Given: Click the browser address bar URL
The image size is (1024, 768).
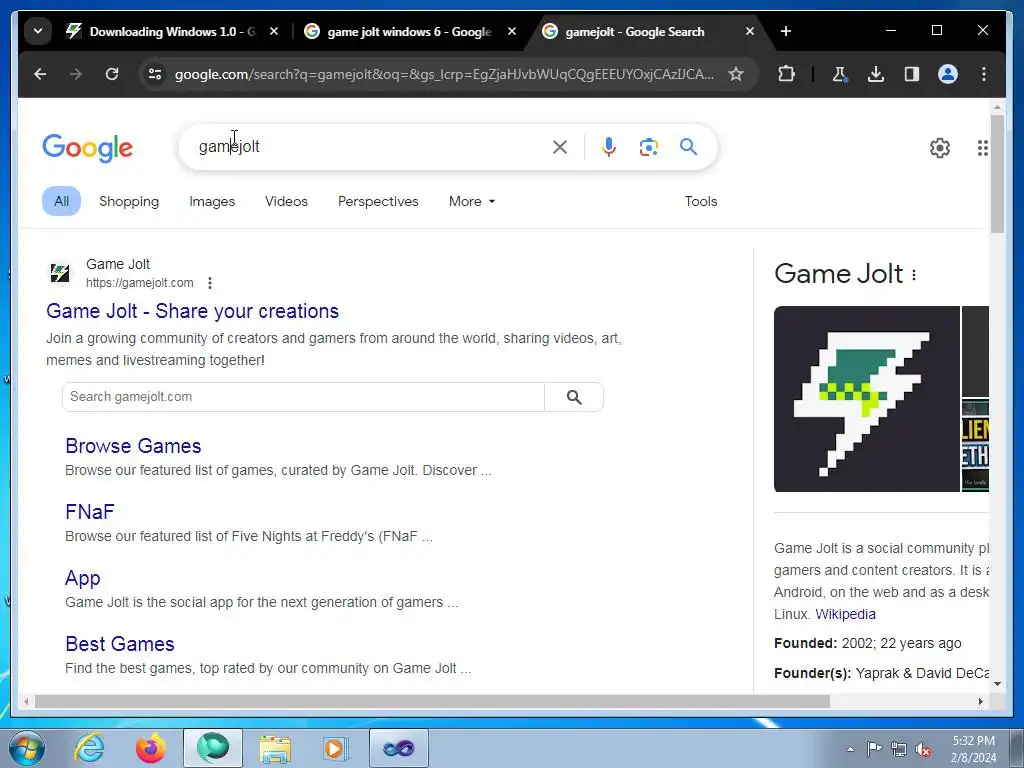Looking at the screenshot, I should tap(444, 74).
